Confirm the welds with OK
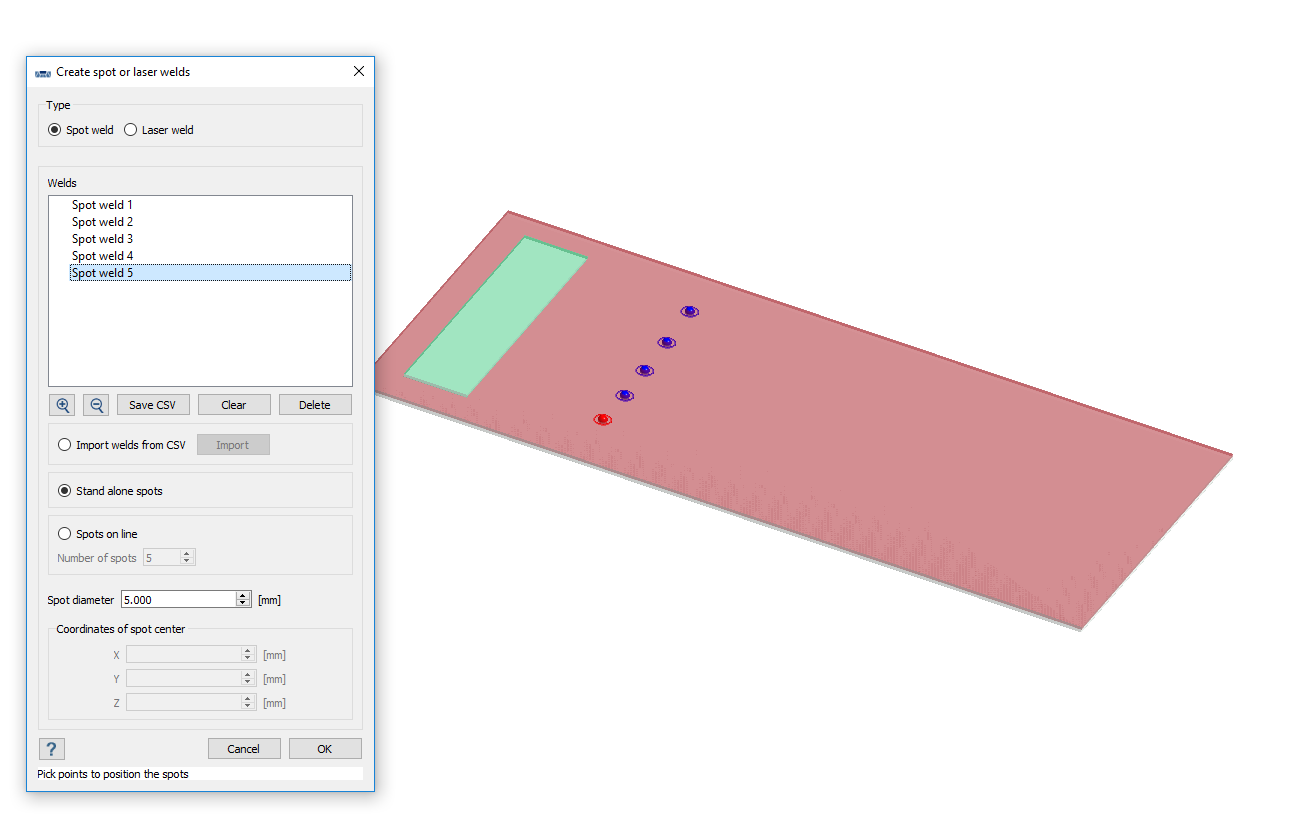The height and width of the screenshot is (823, 1292). [x=325, y=749]
